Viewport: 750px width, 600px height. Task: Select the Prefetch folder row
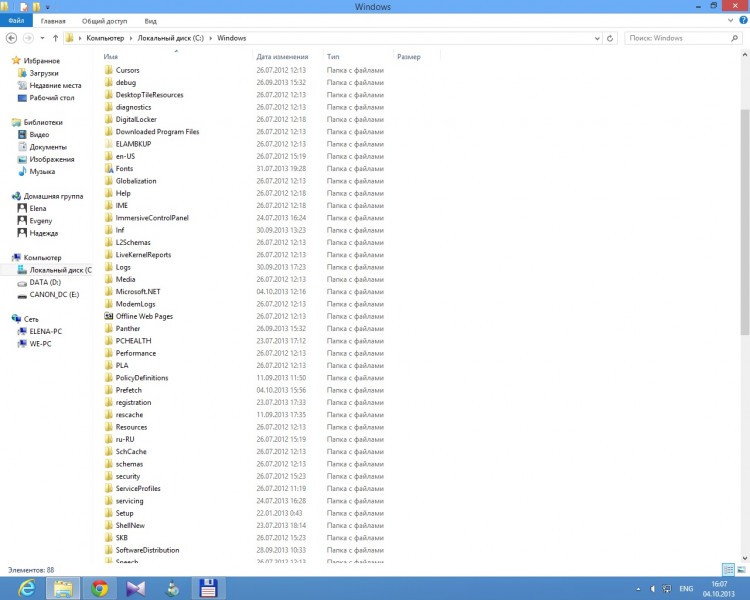(x=244, y=390)
